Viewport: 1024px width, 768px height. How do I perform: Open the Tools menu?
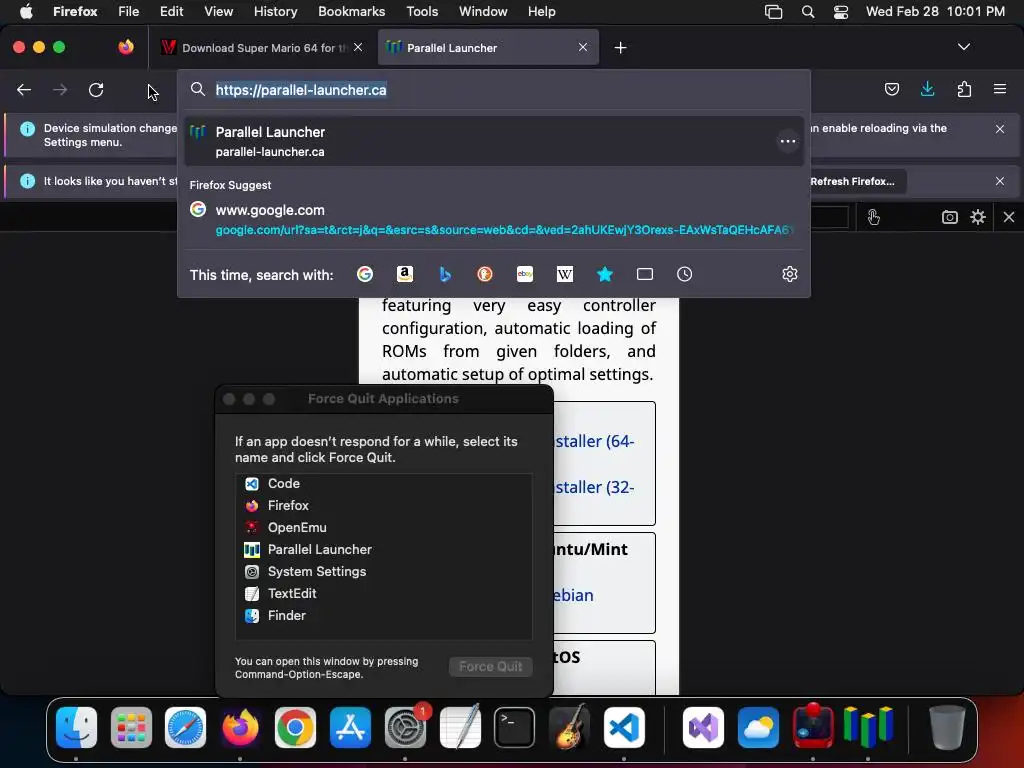422,11
